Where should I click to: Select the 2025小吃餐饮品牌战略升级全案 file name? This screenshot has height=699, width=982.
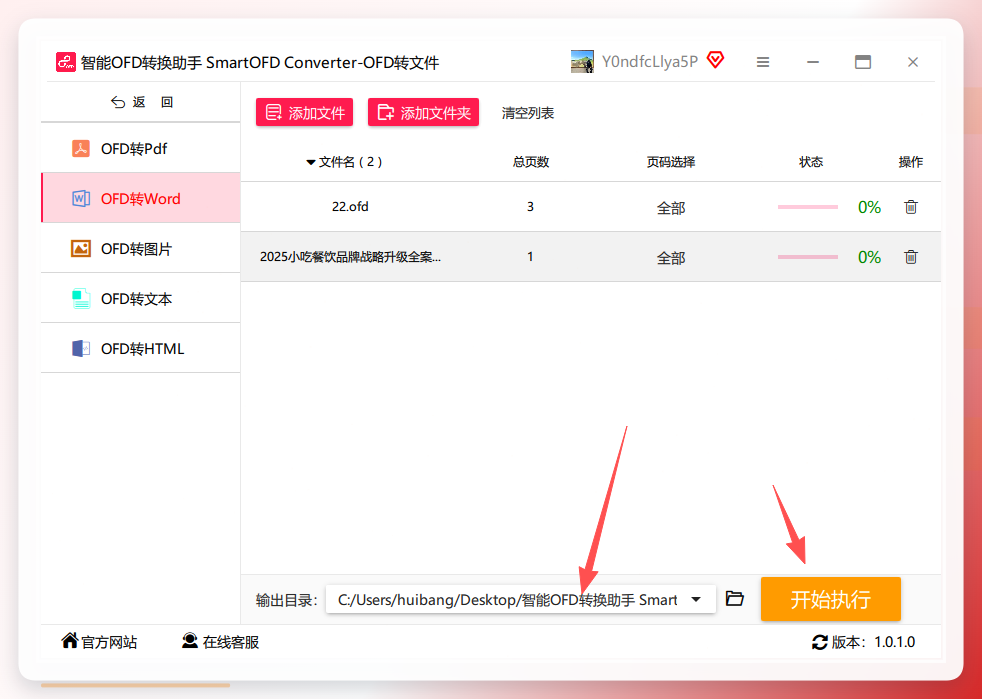click(350, 257)
